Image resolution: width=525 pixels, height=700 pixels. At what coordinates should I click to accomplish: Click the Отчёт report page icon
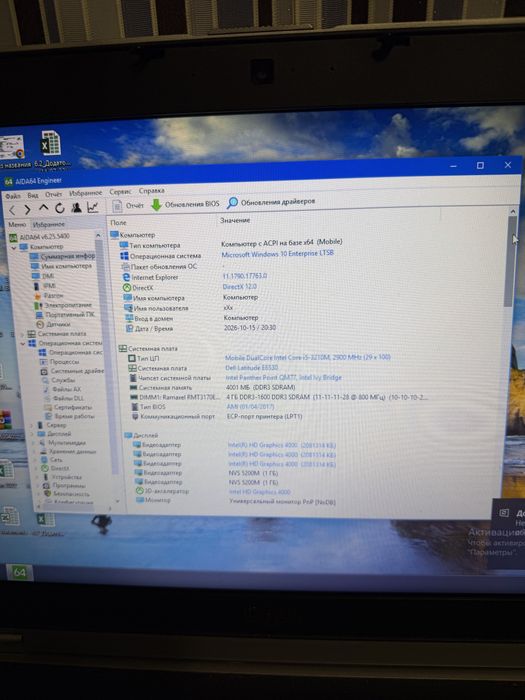click(x=117, y=206)
